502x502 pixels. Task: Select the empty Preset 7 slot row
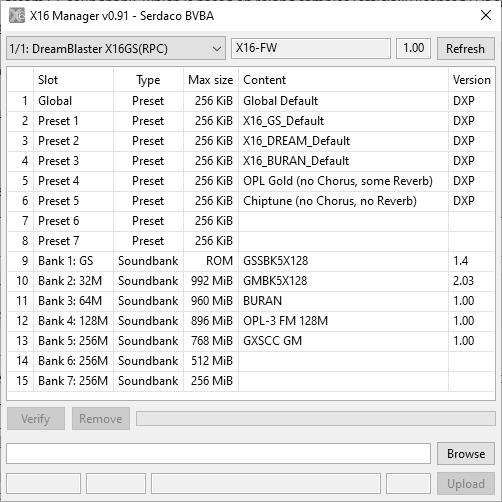tap(251, 241)
